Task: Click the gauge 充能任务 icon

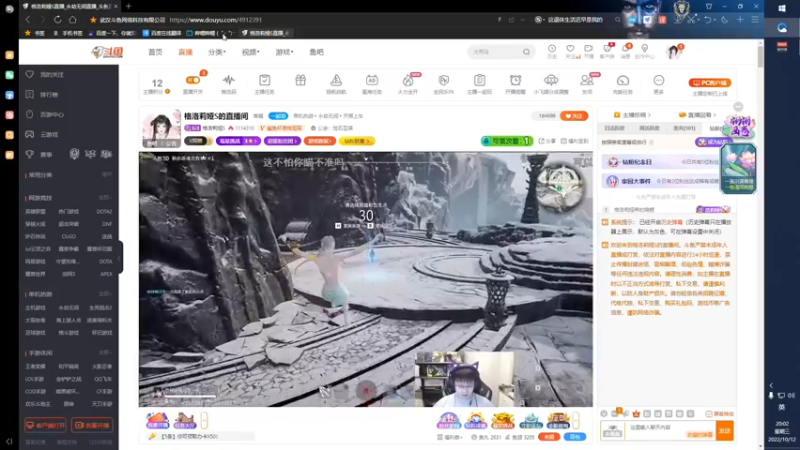Action: [x=622, y=80]
